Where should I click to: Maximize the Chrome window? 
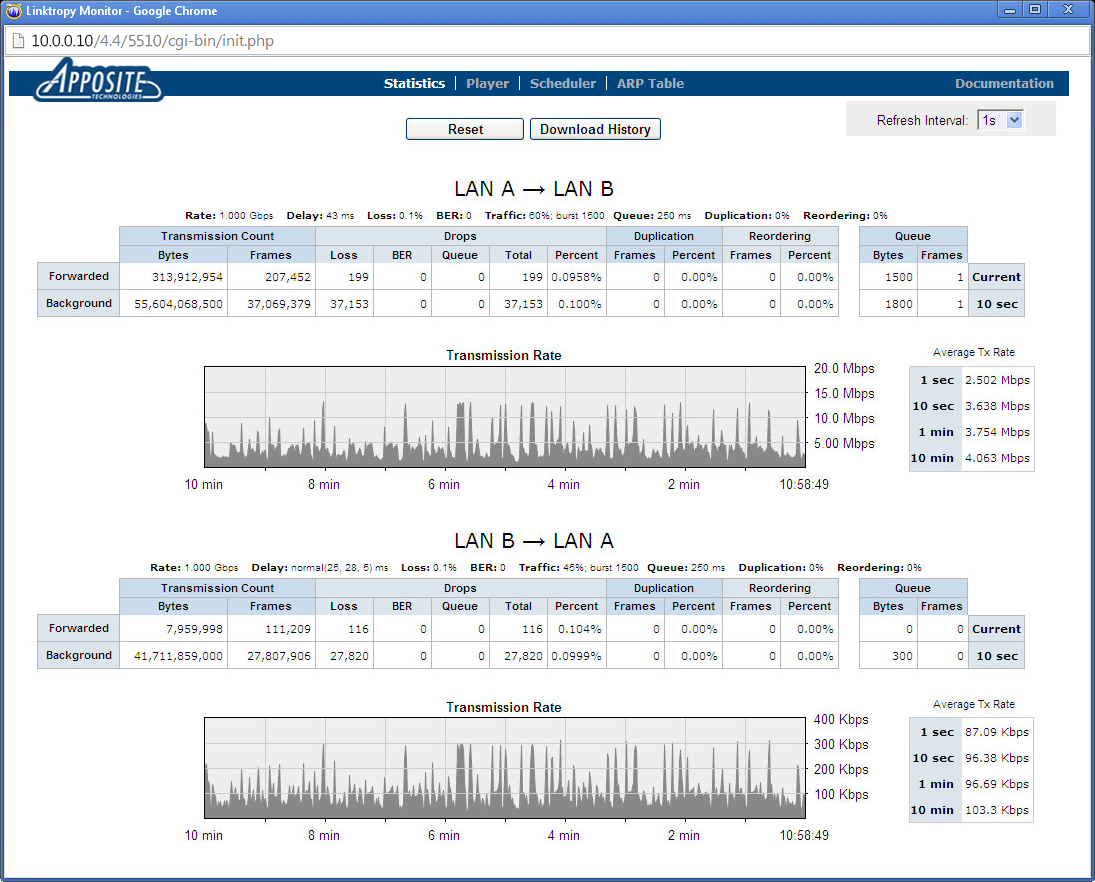[1034, 10]
